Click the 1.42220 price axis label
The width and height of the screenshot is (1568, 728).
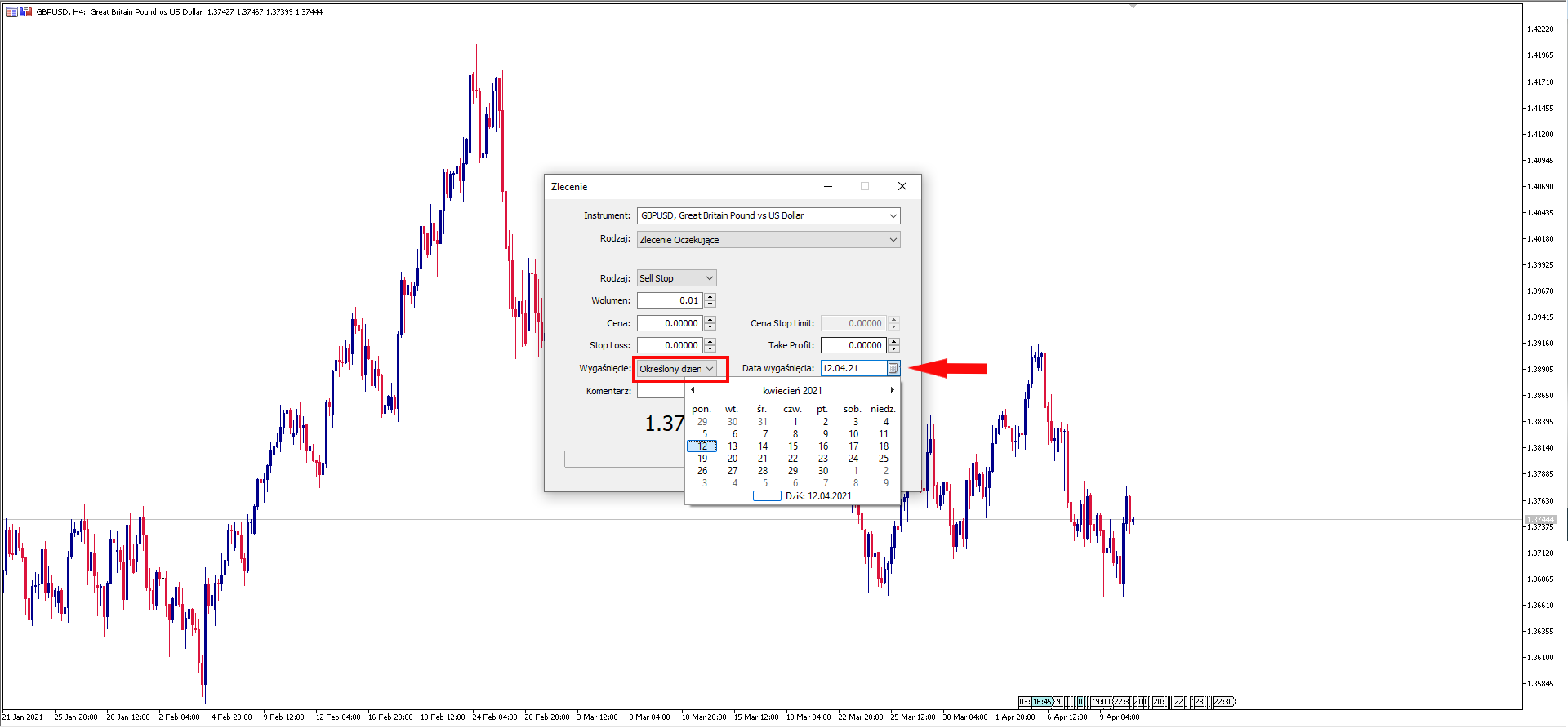(x=1539, y=29)
